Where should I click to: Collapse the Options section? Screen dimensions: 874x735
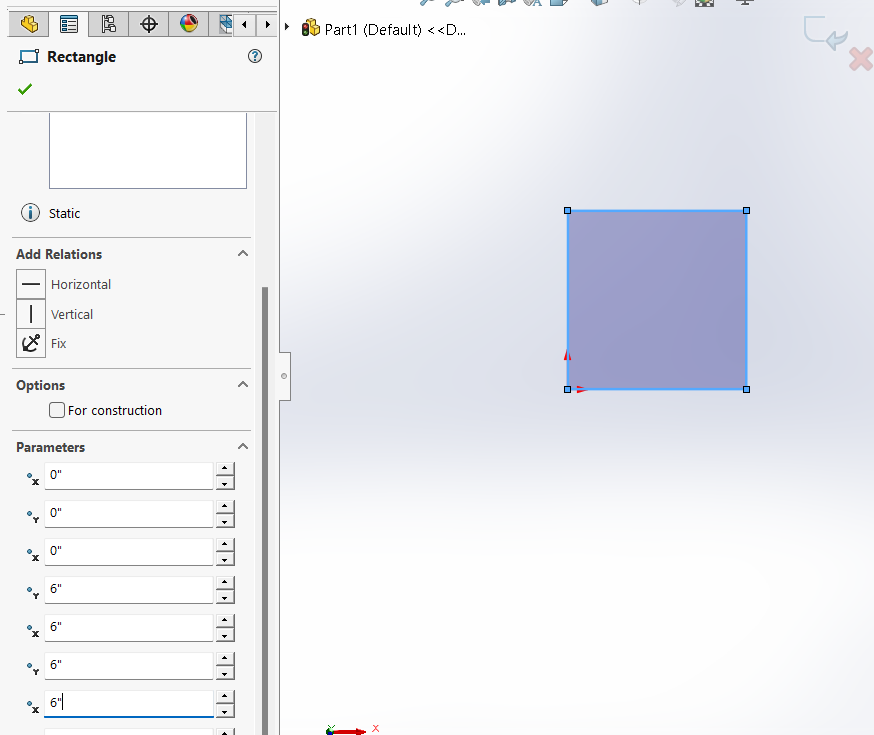click(242, 384)
